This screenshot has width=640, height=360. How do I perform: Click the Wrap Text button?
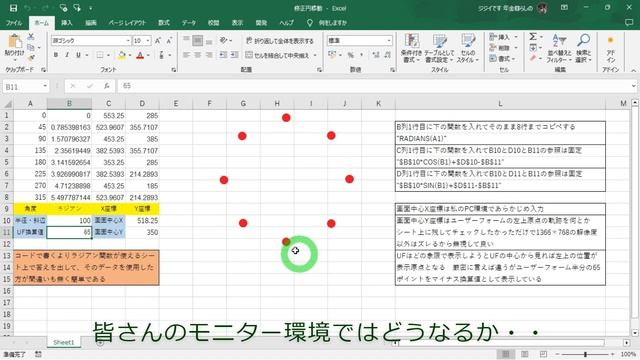pos(280,40)
